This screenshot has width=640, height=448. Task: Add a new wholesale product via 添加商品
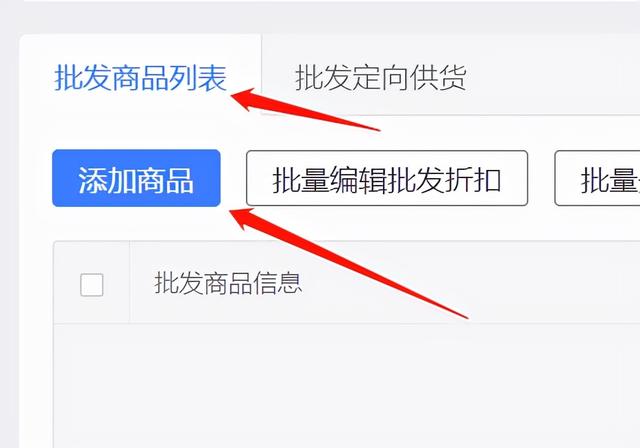[136, 178]
